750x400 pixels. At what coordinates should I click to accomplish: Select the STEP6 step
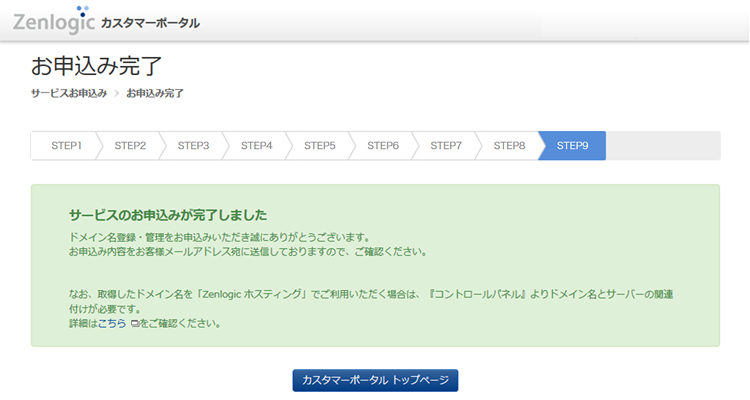coord(383,146)
